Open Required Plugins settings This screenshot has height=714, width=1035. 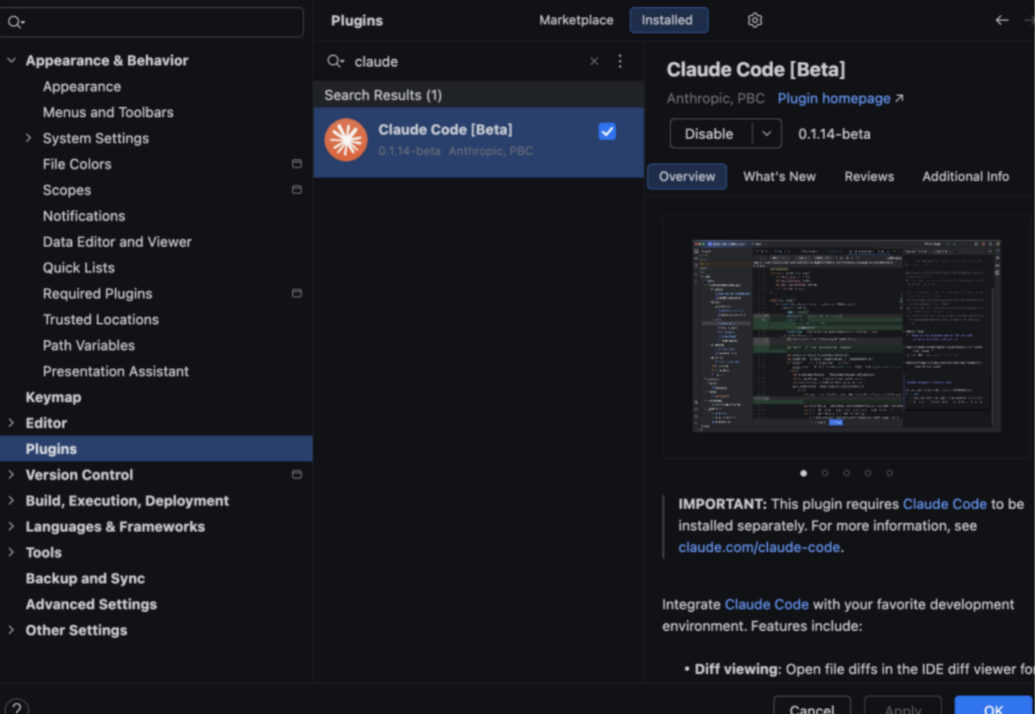click(x=97, y=293)
